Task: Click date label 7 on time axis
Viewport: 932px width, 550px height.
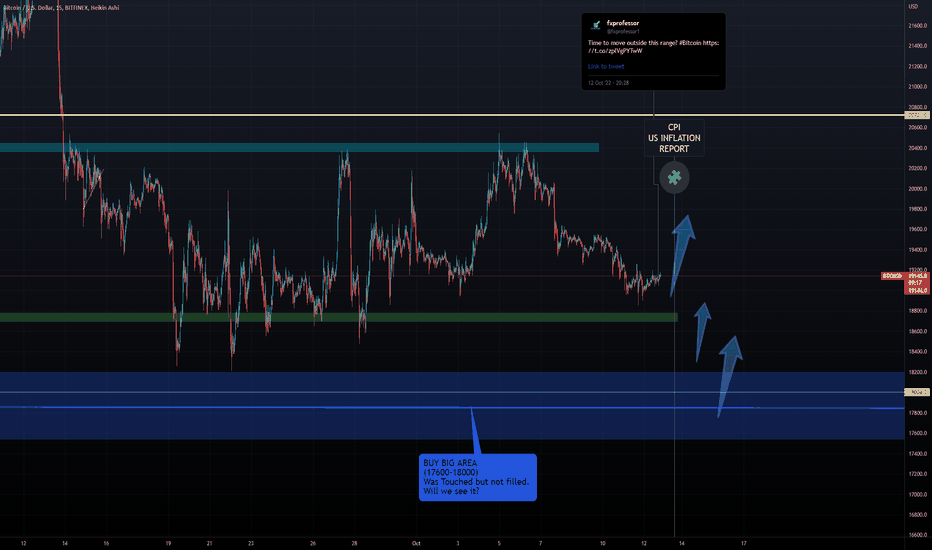Action: (x=540, y=543)
